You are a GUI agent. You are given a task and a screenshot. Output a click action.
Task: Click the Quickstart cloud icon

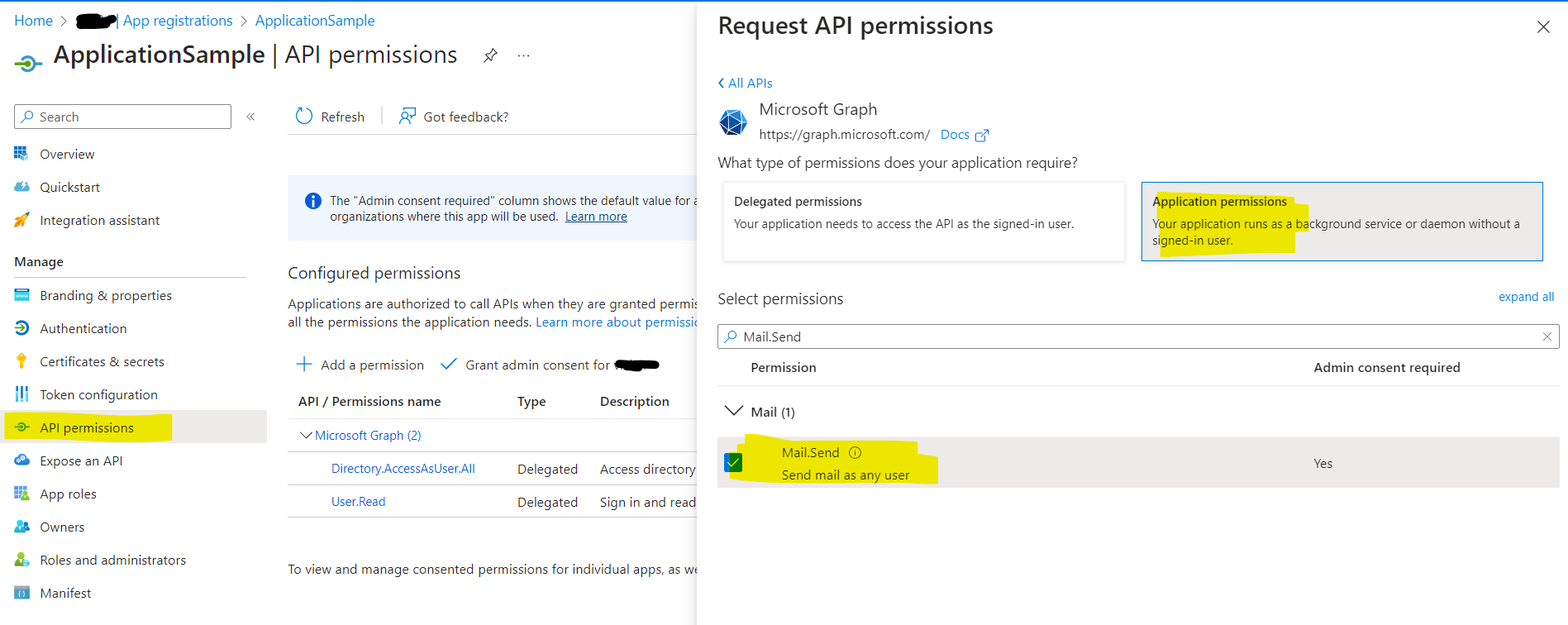(x=21, y=187)
